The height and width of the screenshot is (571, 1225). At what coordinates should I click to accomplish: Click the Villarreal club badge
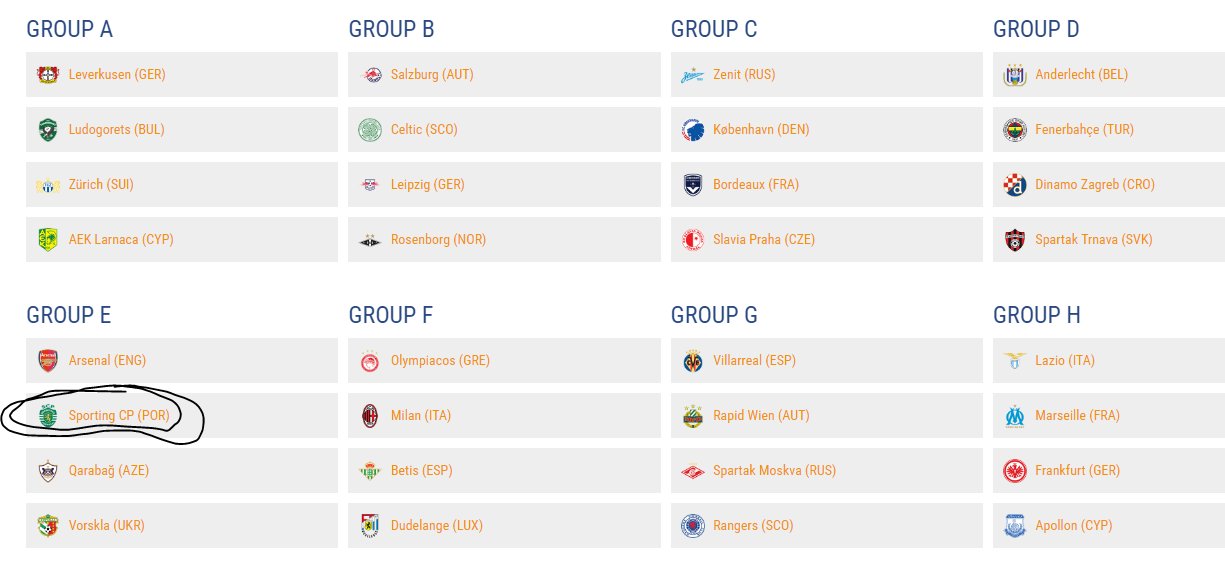pyautogui.click(x=692, y=361)
